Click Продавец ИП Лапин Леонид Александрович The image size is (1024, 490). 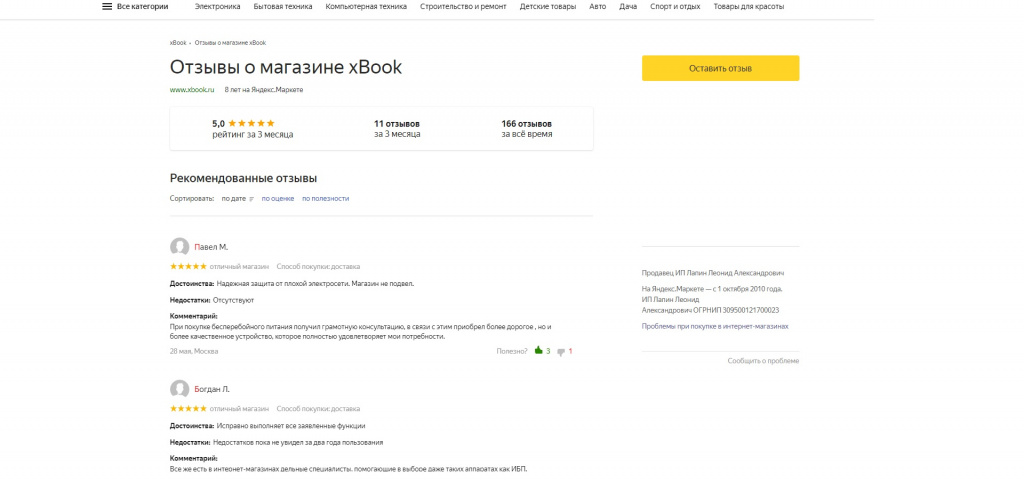713,273
